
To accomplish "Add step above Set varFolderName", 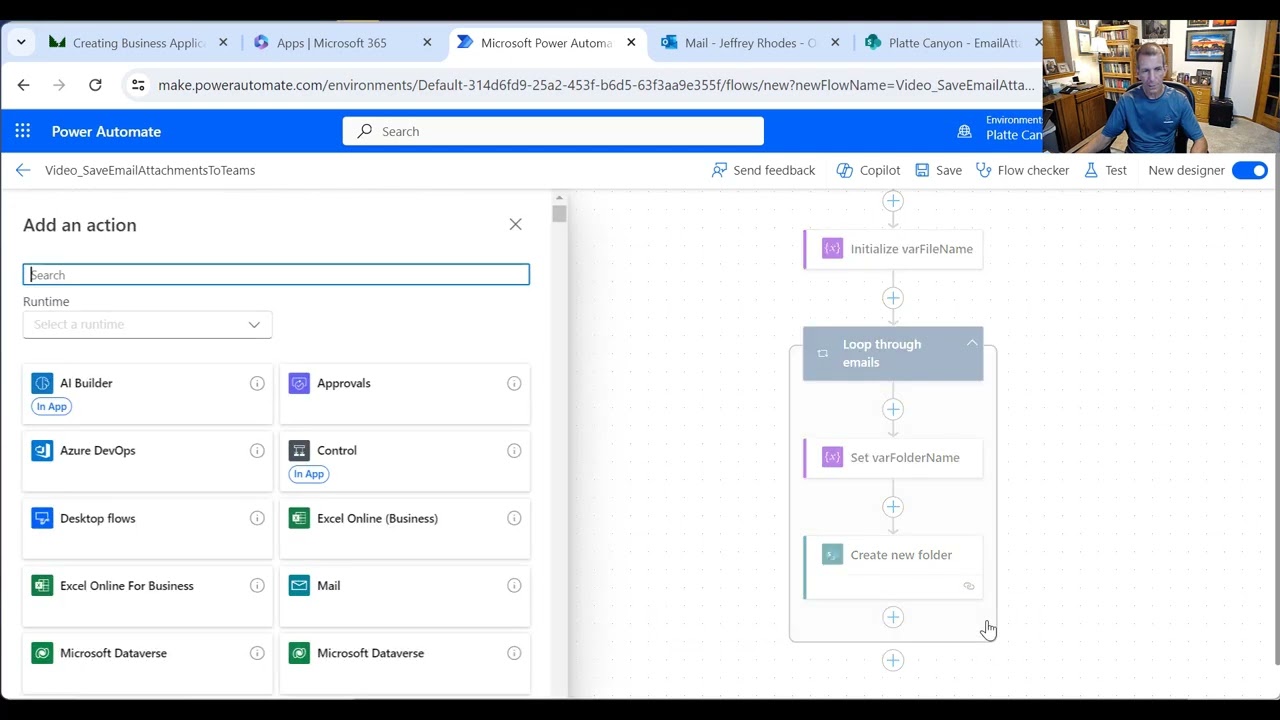I will point(893,409).
